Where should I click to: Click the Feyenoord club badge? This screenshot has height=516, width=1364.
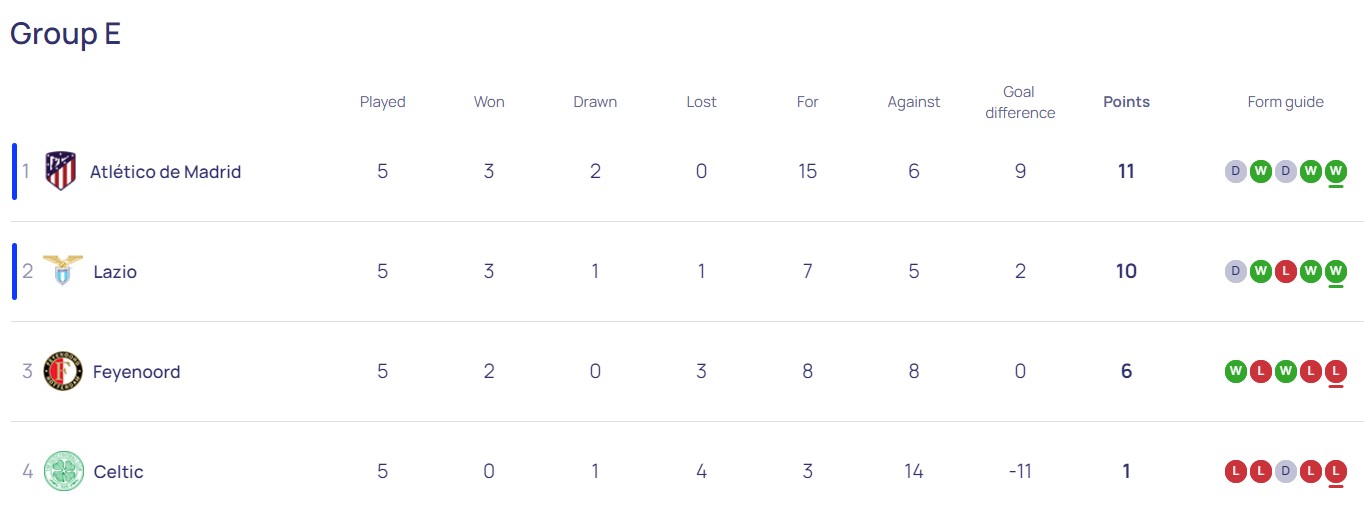[63, 371]
